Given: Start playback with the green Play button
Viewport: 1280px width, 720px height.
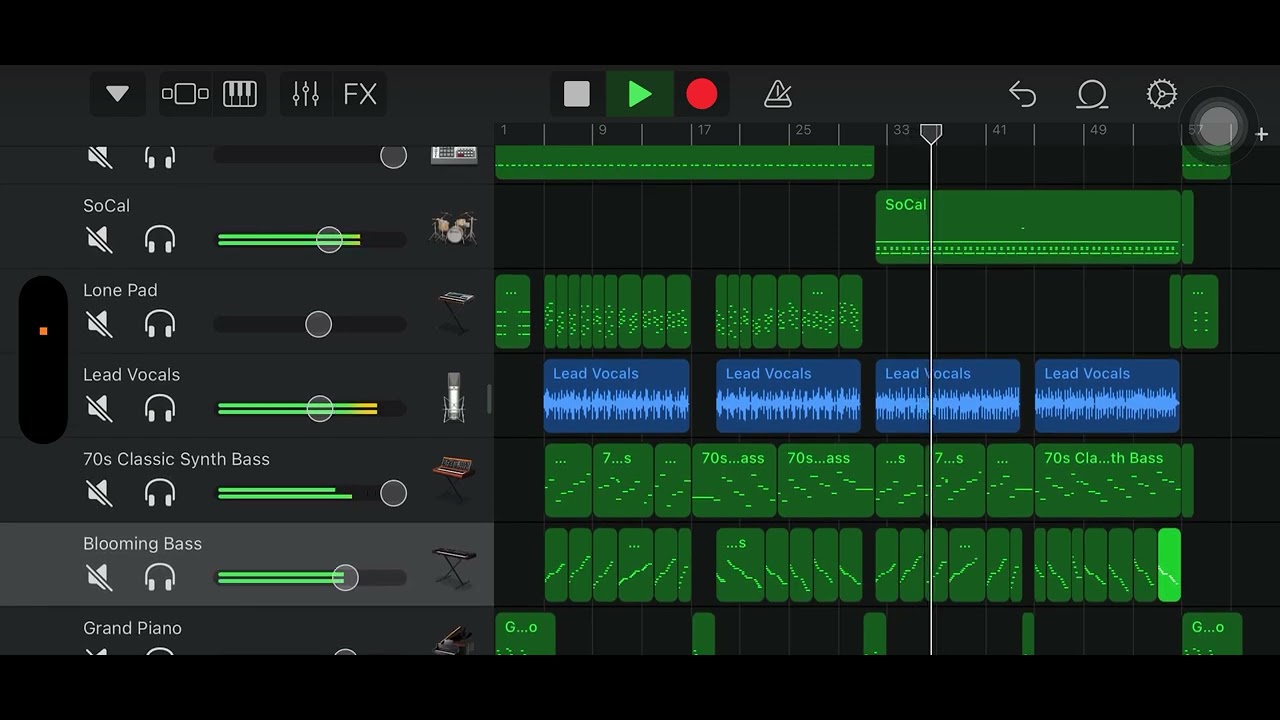Looking at the screenshot, I should tap(640, 94).
